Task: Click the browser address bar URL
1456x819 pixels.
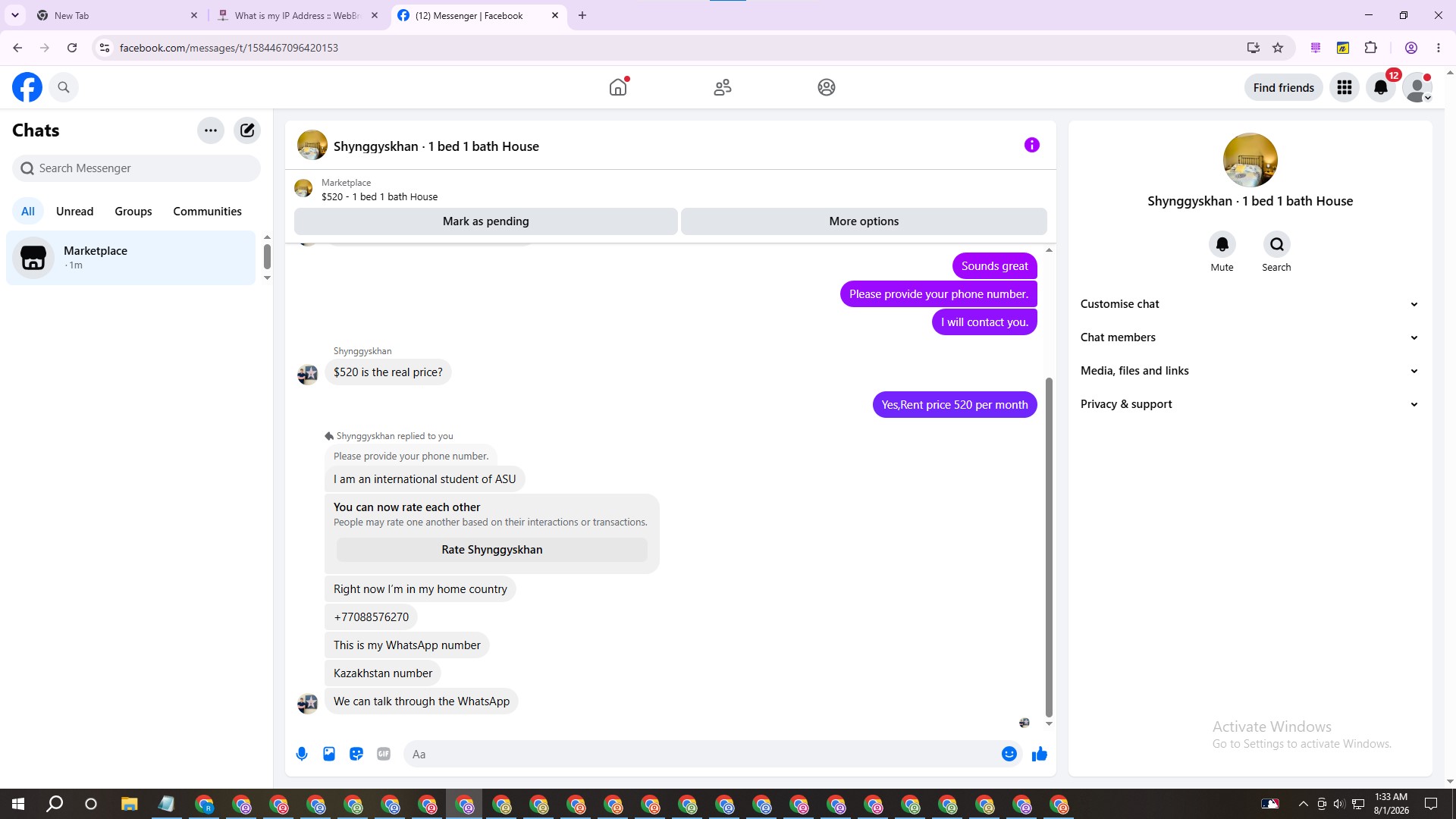Action: [229, 48]
